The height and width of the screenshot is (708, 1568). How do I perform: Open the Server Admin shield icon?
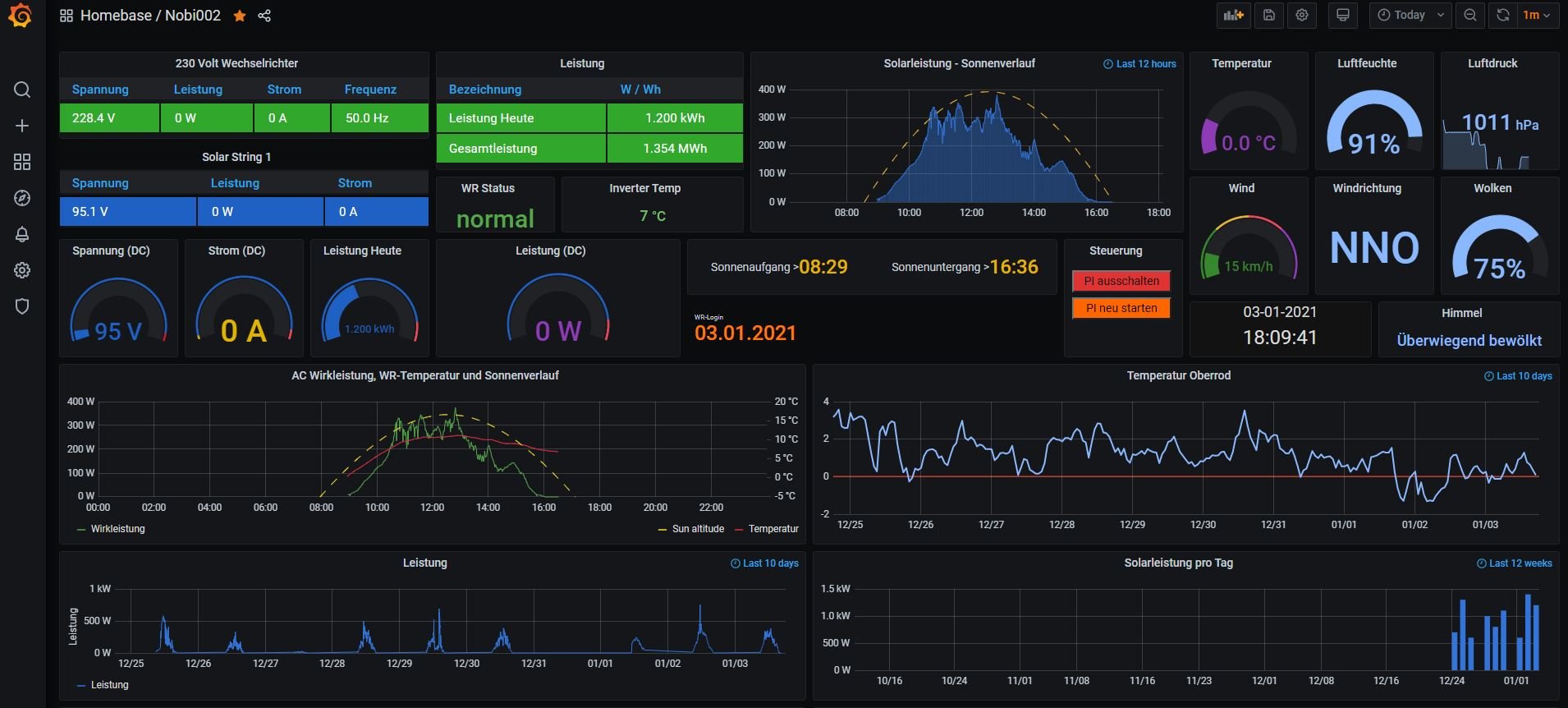[x=22, y=306]
